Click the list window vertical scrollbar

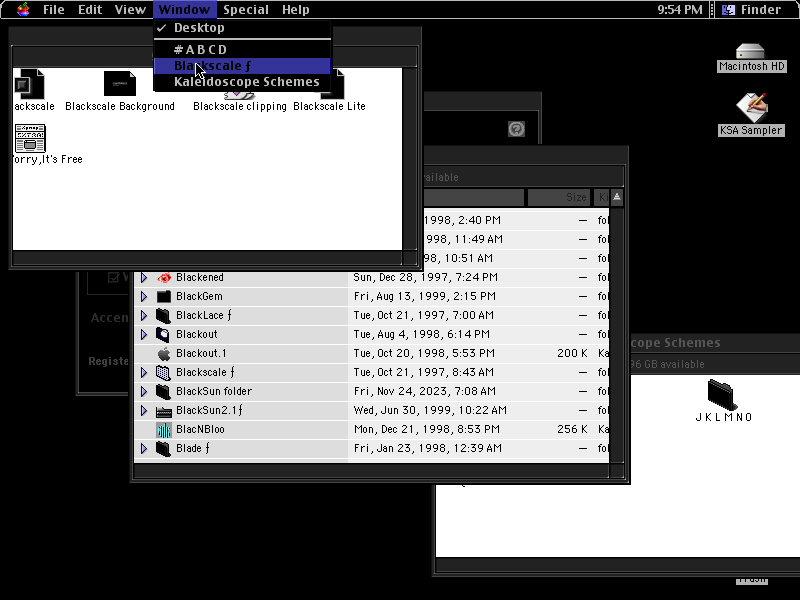(x=617, y=334)
